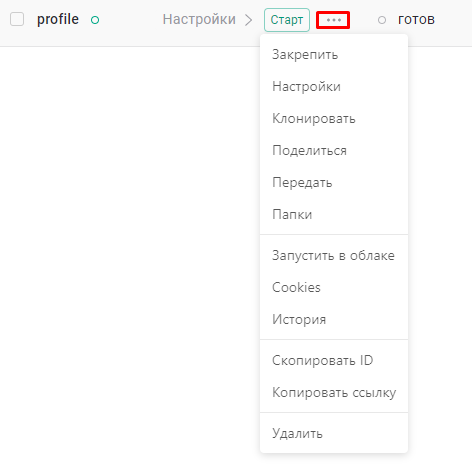The width and height of the screenshot is (472, 465).
Task: Start the profile with Старт button
Action: pos(287,20)
